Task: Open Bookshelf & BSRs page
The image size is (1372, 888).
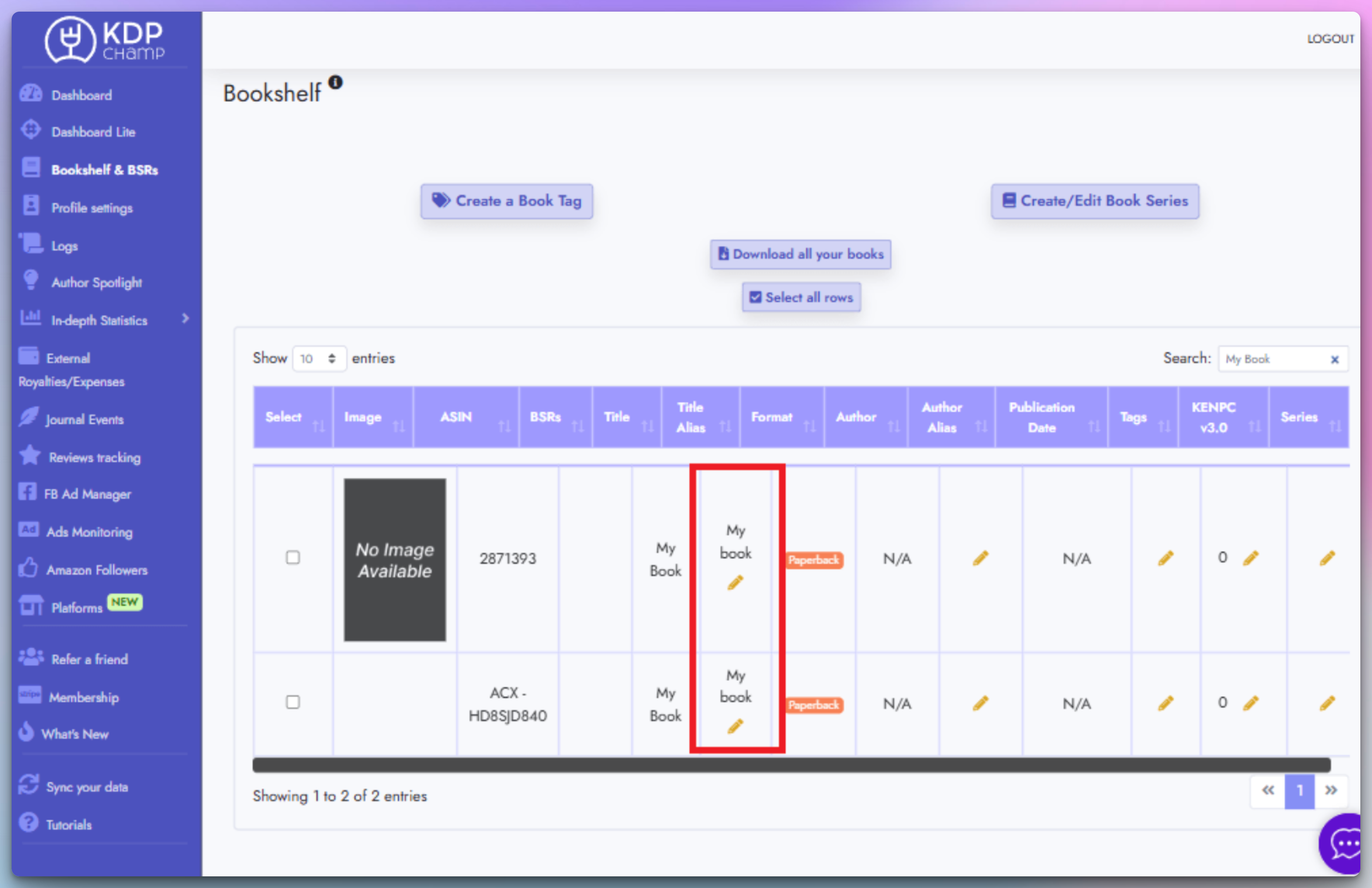Action: pos(104,170)
